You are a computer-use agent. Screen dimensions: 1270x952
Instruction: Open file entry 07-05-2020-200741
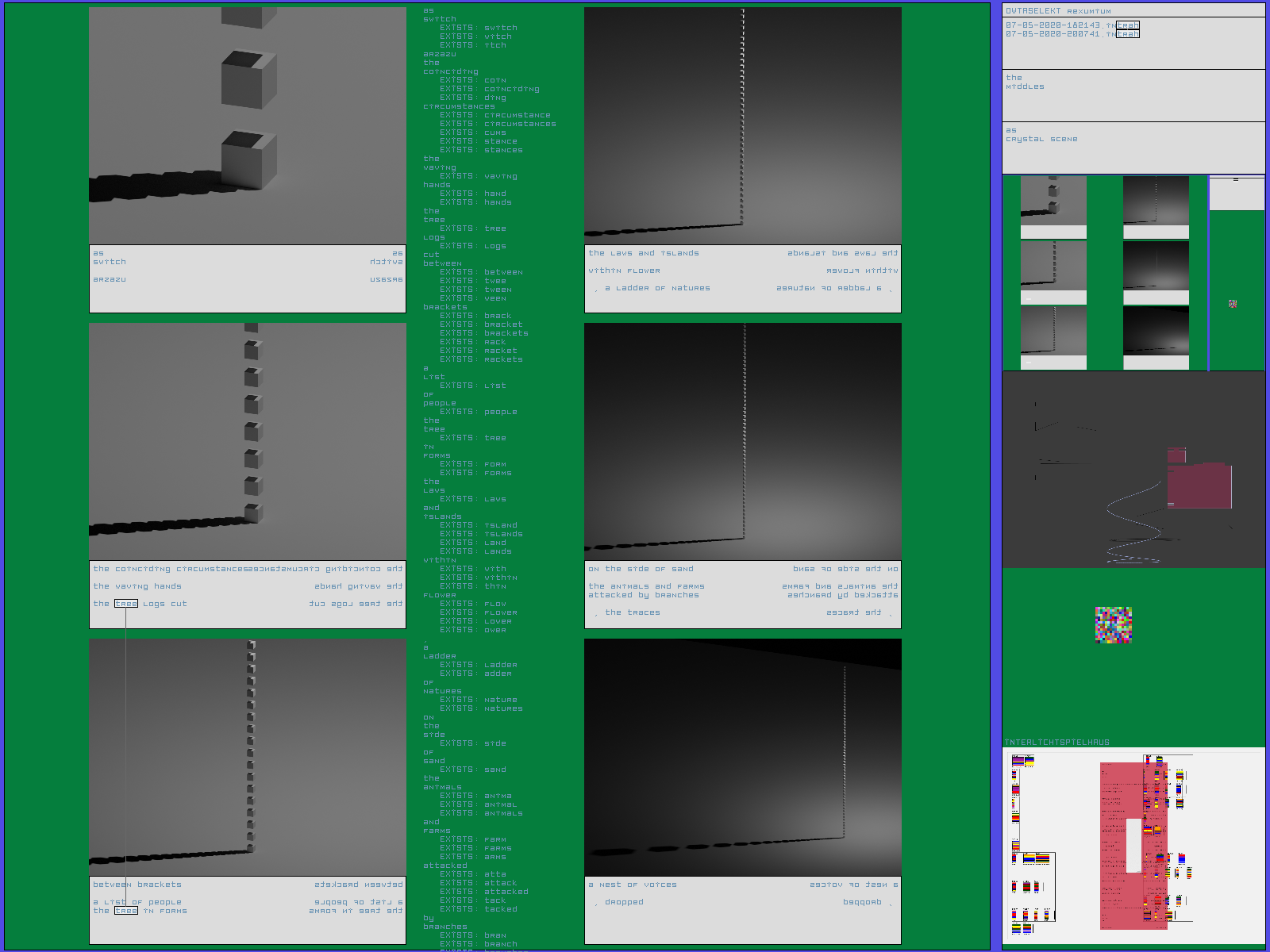[x=1072, y=34]
